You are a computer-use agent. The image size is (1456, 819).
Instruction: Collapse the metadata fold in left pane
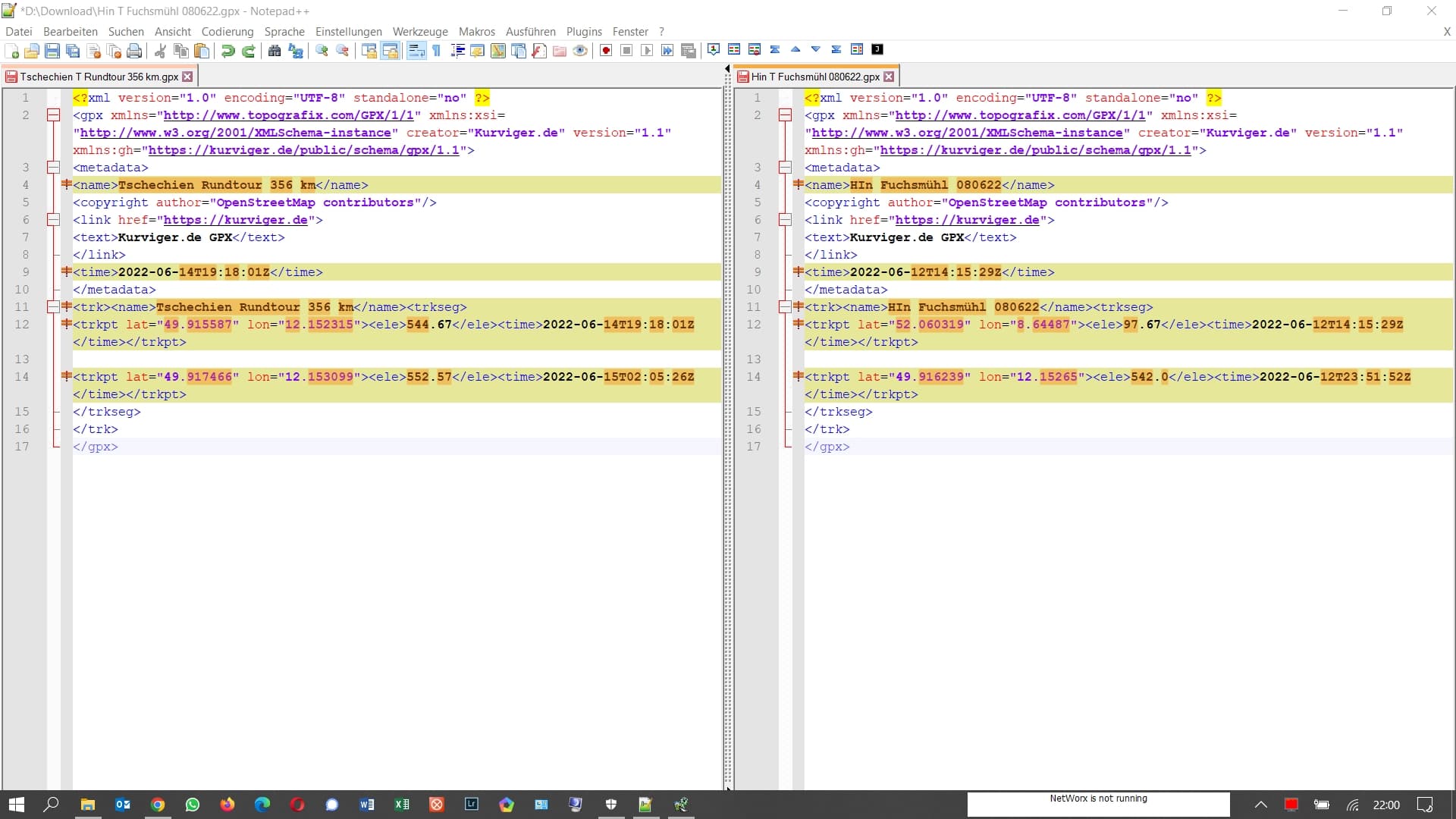point(53,168)
